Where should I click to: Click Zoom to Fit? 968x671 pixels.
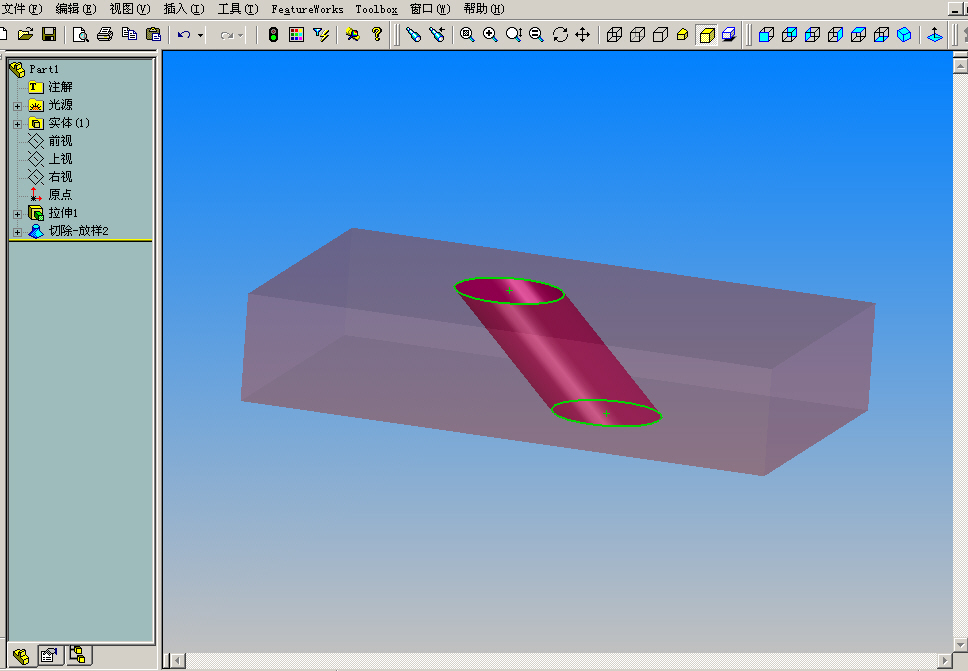click(x=467, y=35)
